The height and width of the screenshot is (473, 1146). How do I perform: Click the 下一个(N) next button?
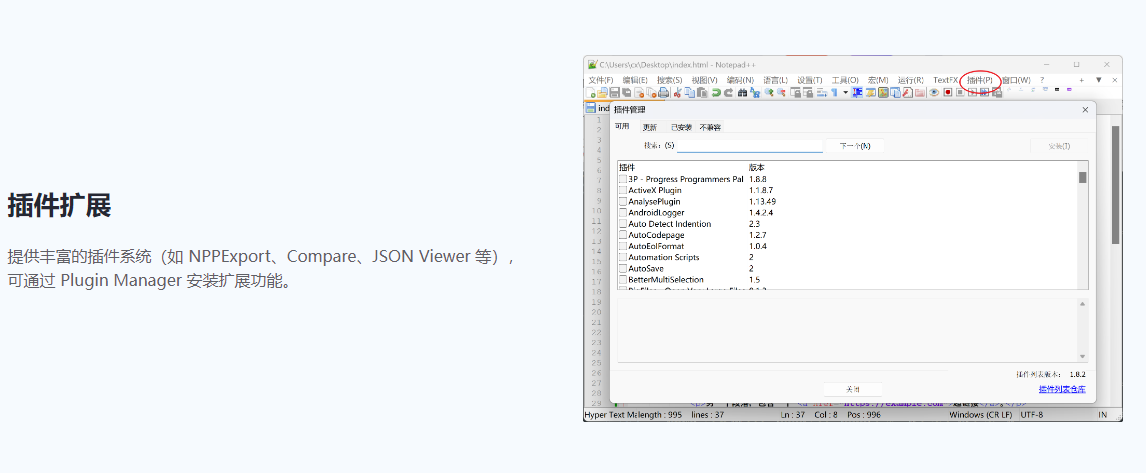pyautogui.click(x=854, y=146)
